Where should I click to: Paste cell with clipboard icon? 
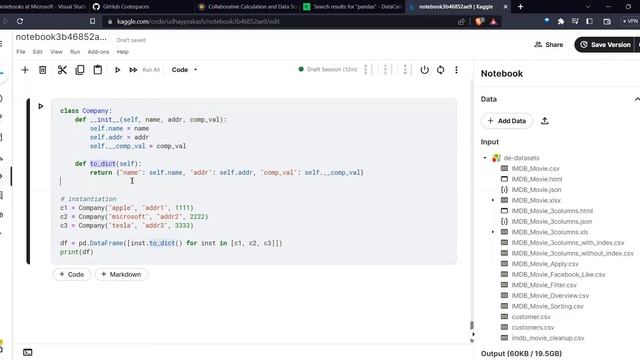click(x=98, y=70)
